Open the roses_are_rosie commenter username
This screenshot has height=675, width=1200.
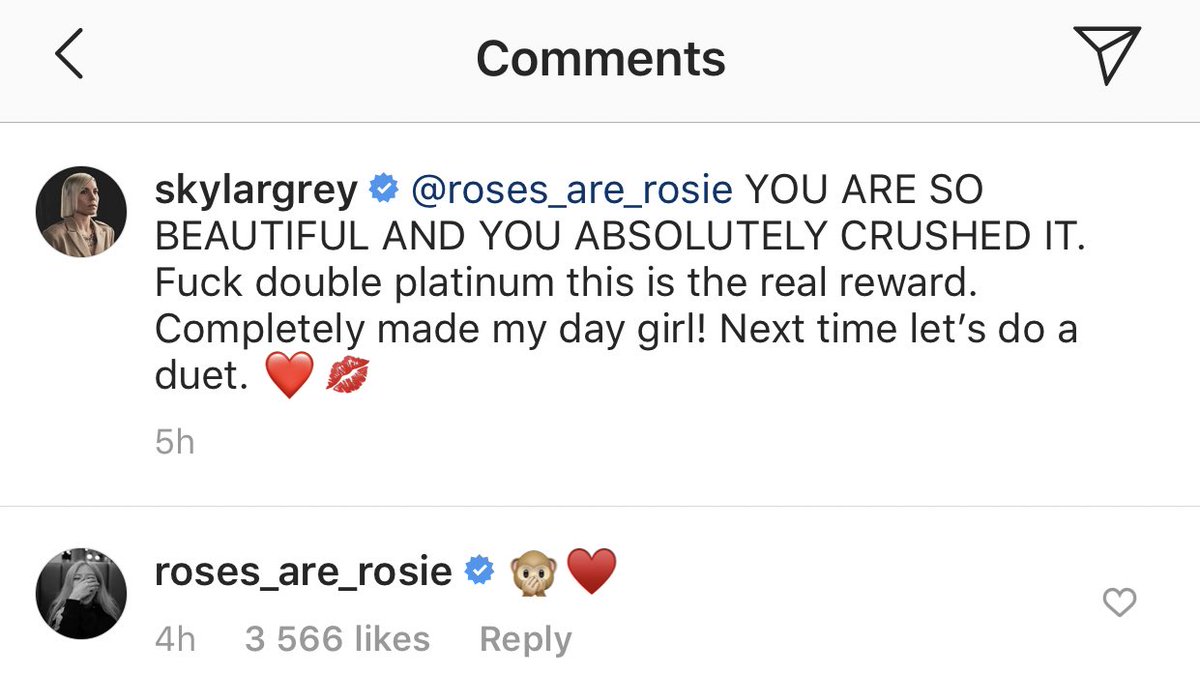click(304, 571)
